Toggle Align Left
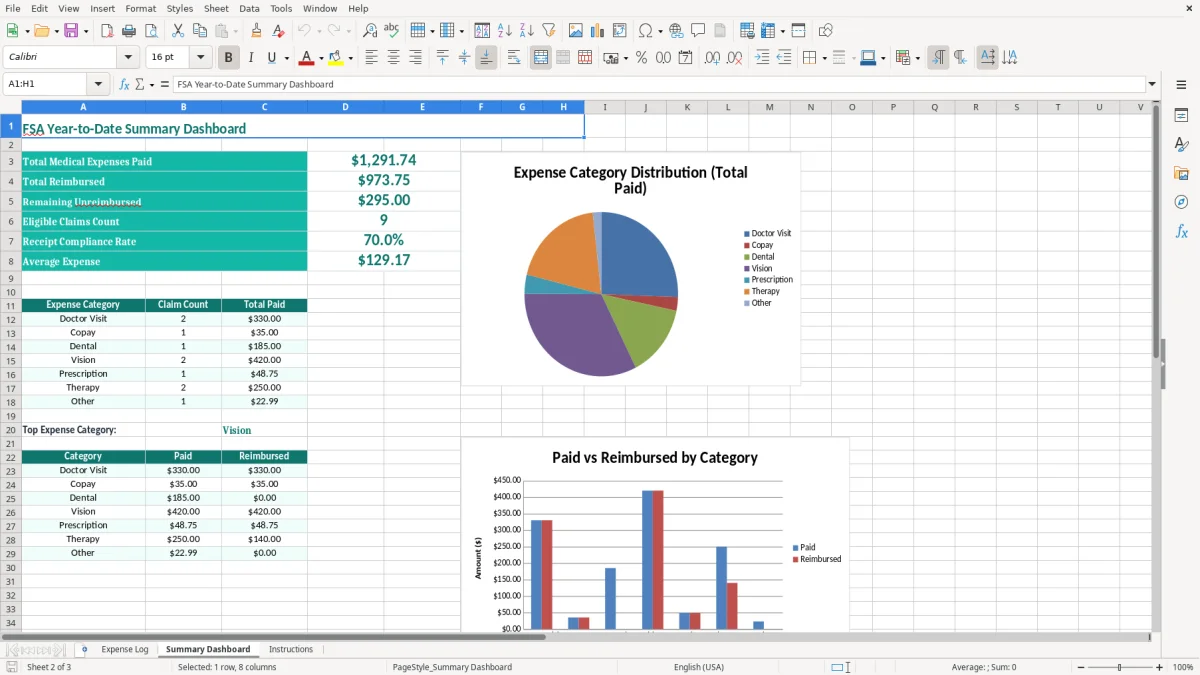 tap(372, 58)
